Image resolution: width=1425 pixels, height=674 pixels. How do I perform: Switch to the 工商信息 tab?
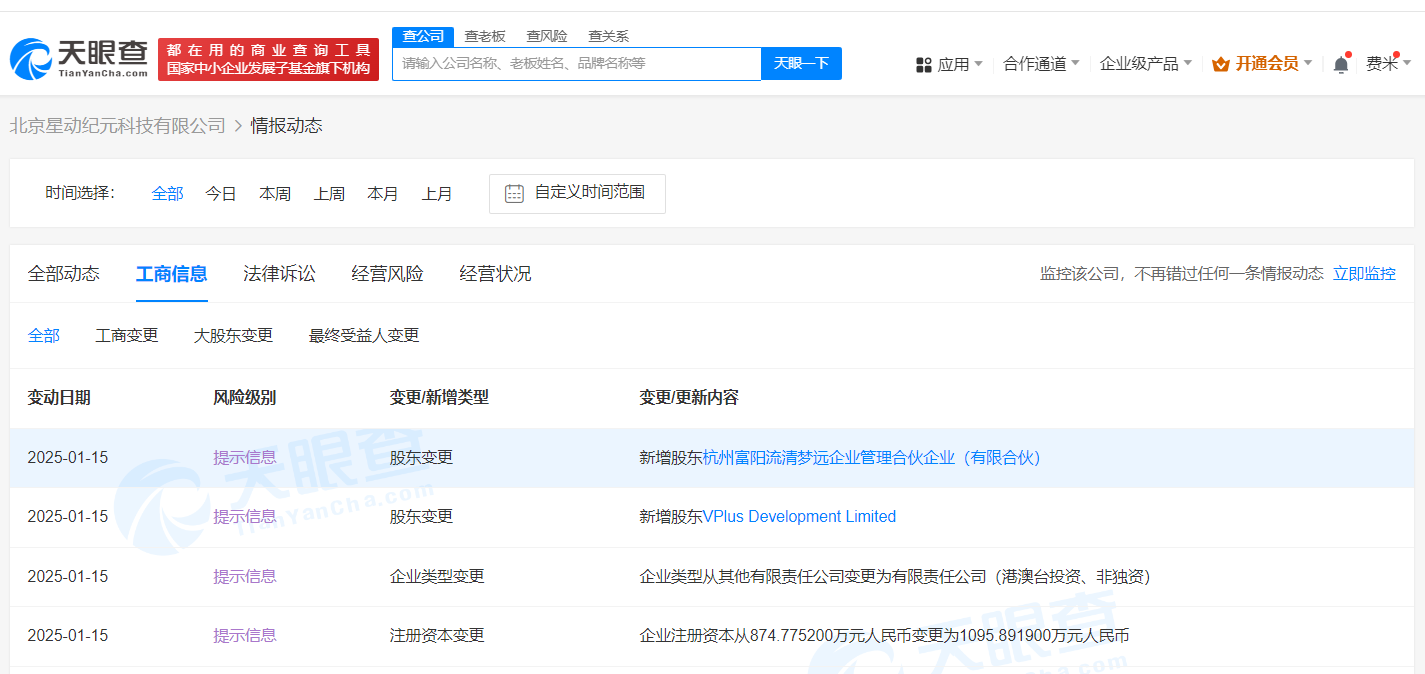(172, 273)
